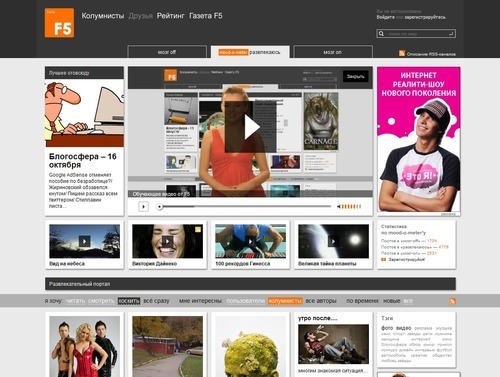Open Виктория Дайнеко title link
This screenshot has width=500, height=377.
(x=154, y=264)
